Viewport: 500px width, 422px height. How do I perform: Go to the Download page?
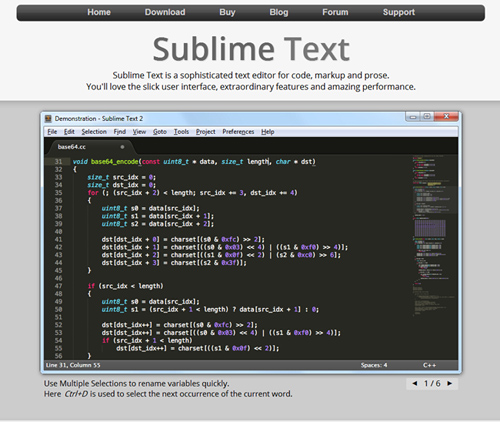[165, 12]
